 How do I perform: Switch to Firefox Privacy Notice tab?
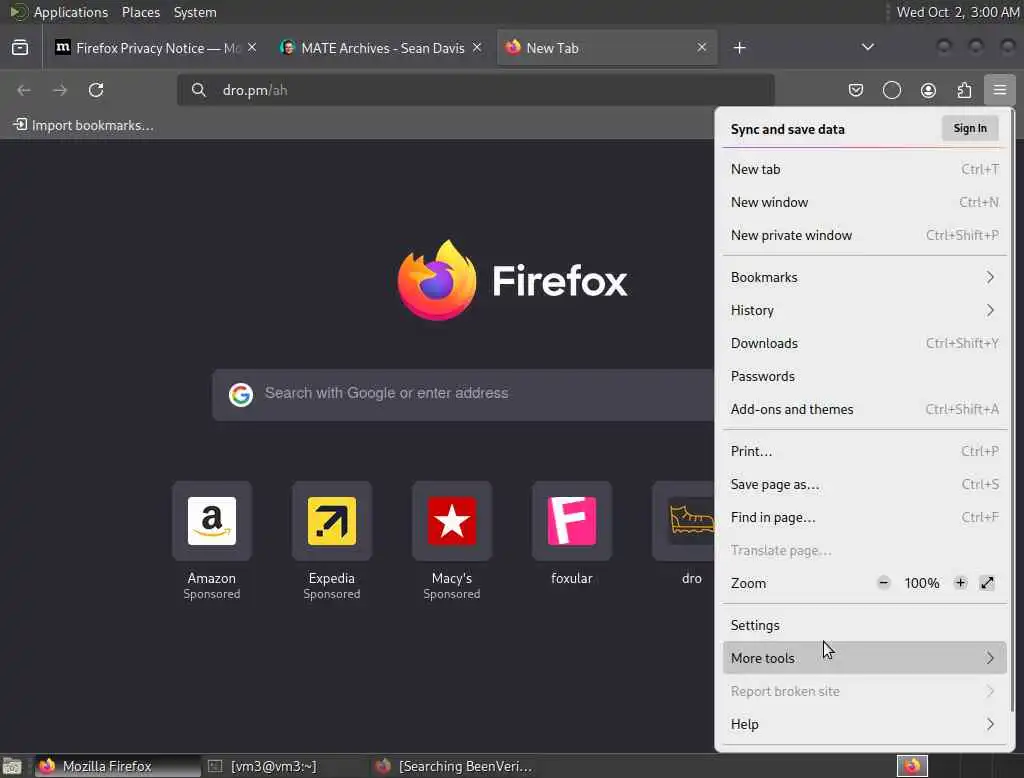point(155,48)
